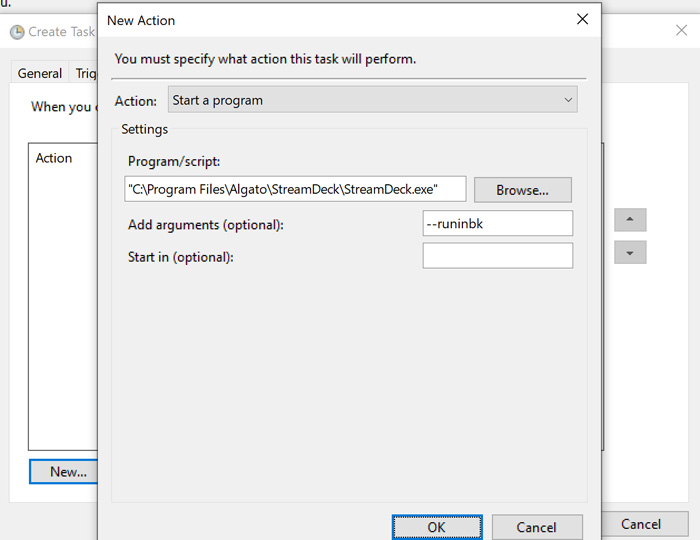Click the Program/script path field
700x540 pixels.
pyautogui.click(x=296, y=189)
